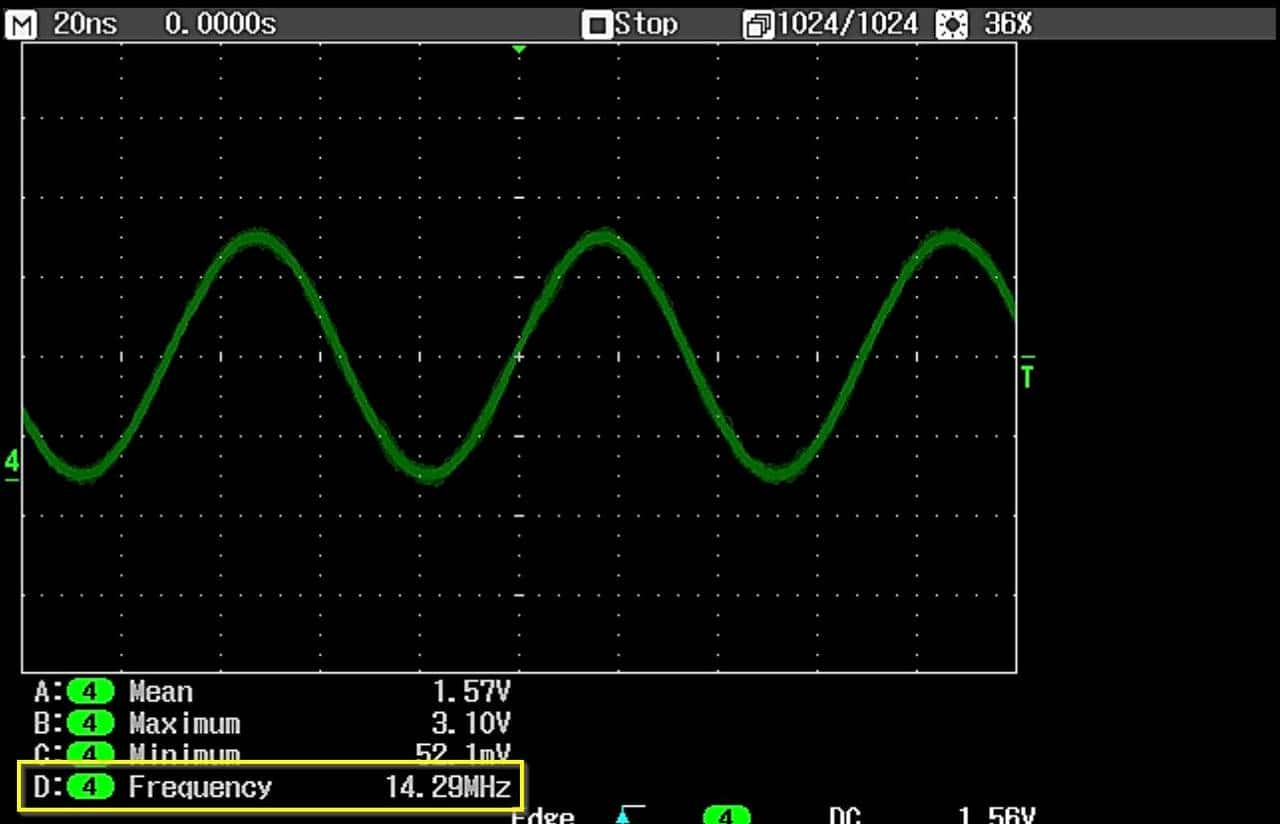Open the Edge trigger type setting
Image resolution: width=1280 pixels, height=824 pixels.
(543, 815)
